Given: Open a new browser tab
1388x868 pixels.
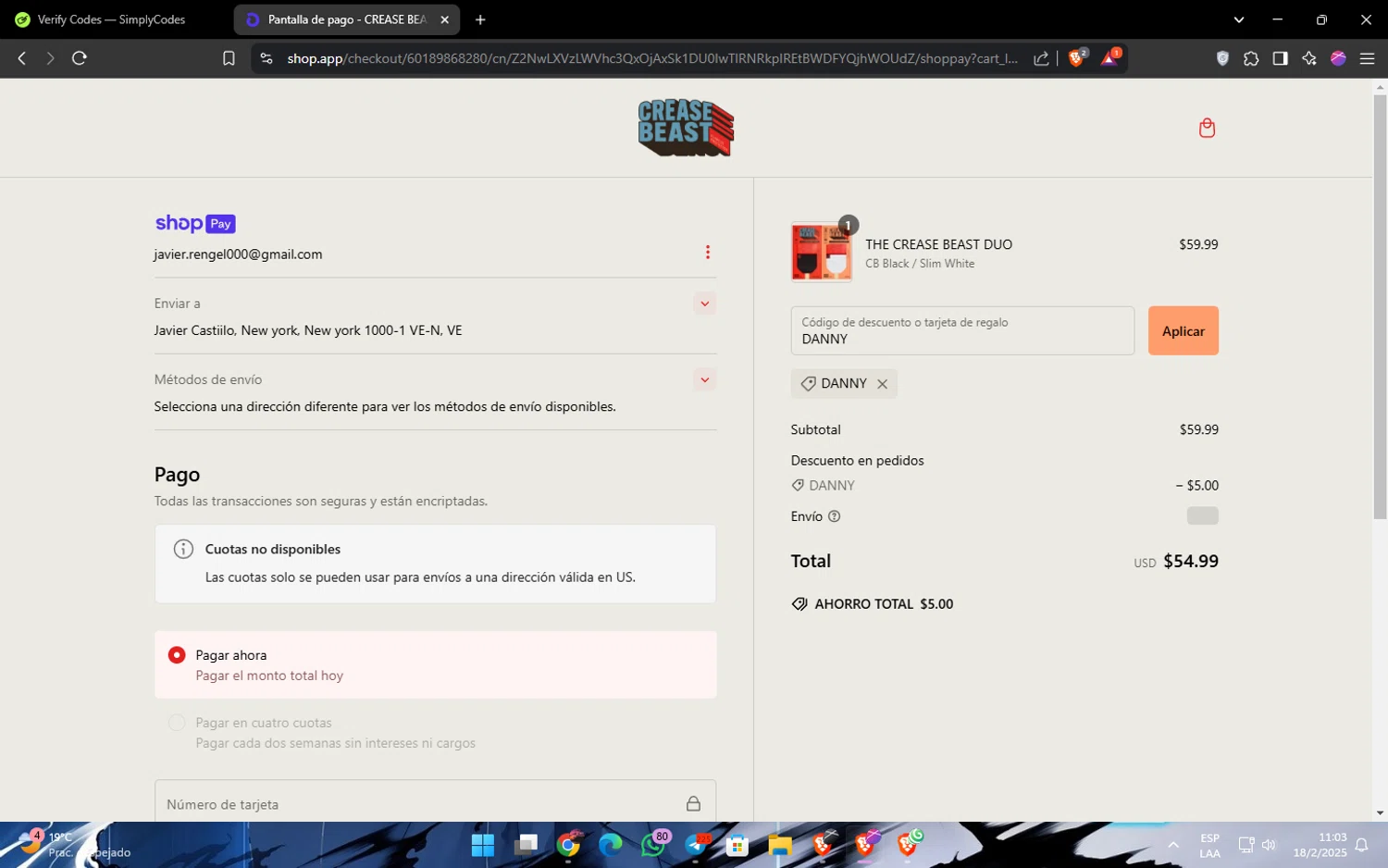Looking at the screenshot, I should [480, 19].
